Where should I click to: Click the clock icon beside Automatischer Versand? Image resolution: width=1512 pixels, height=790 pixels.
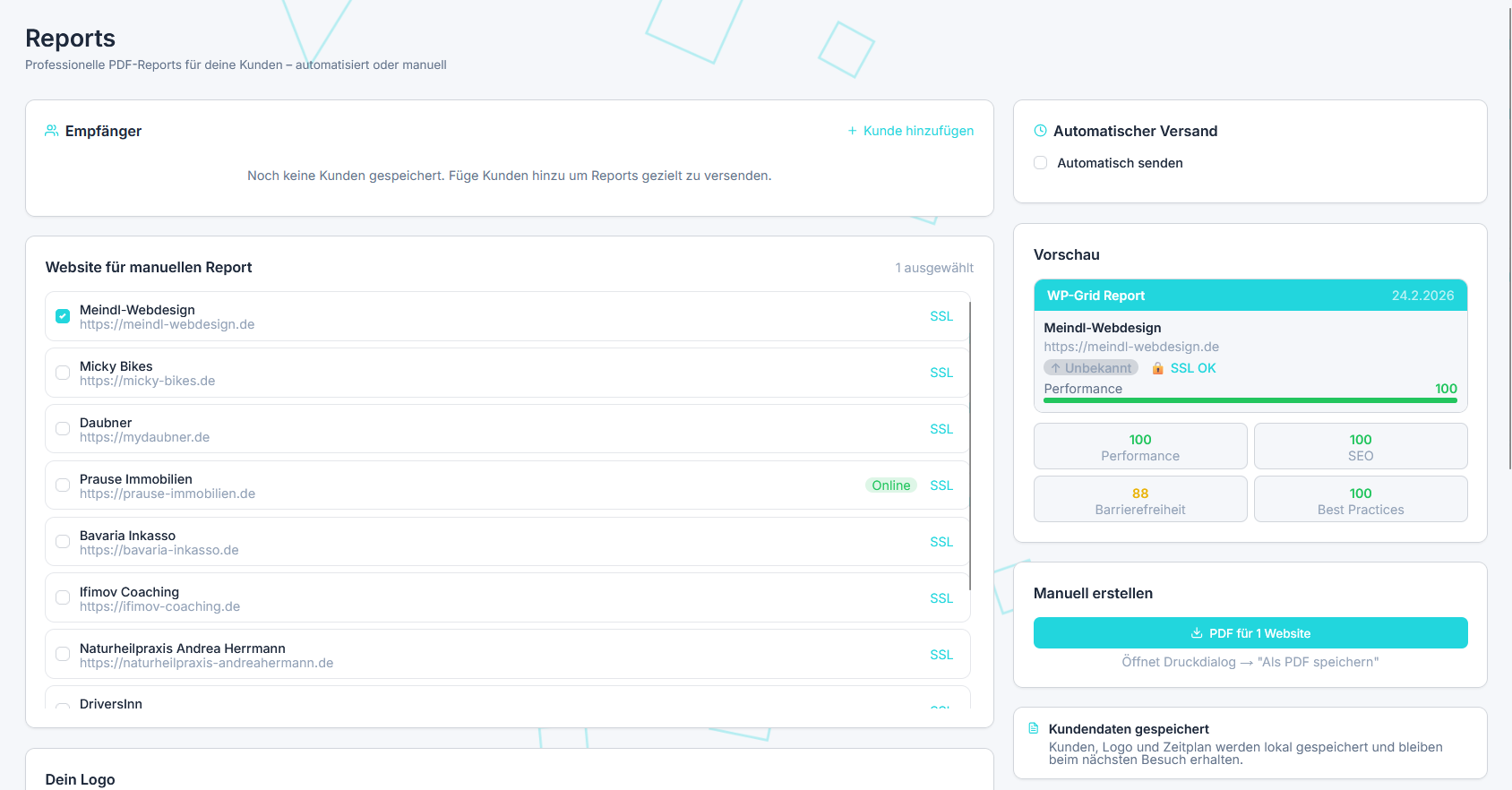pyautogui.click(x=1040, y=131)
